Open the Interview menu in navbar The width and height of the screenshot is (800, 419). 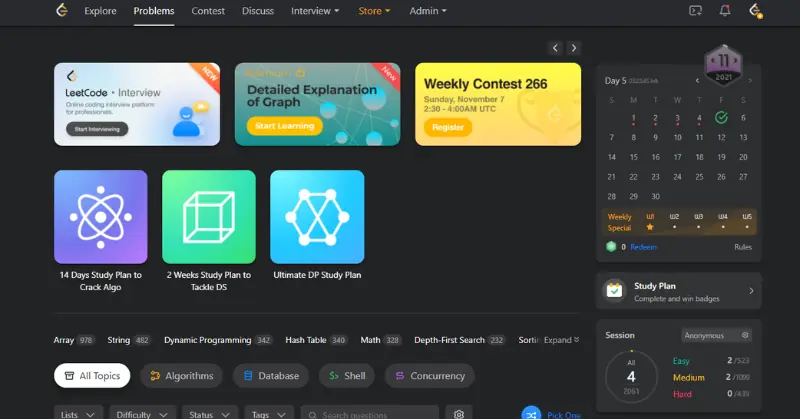pyautogui.click(x=314, y=11)
